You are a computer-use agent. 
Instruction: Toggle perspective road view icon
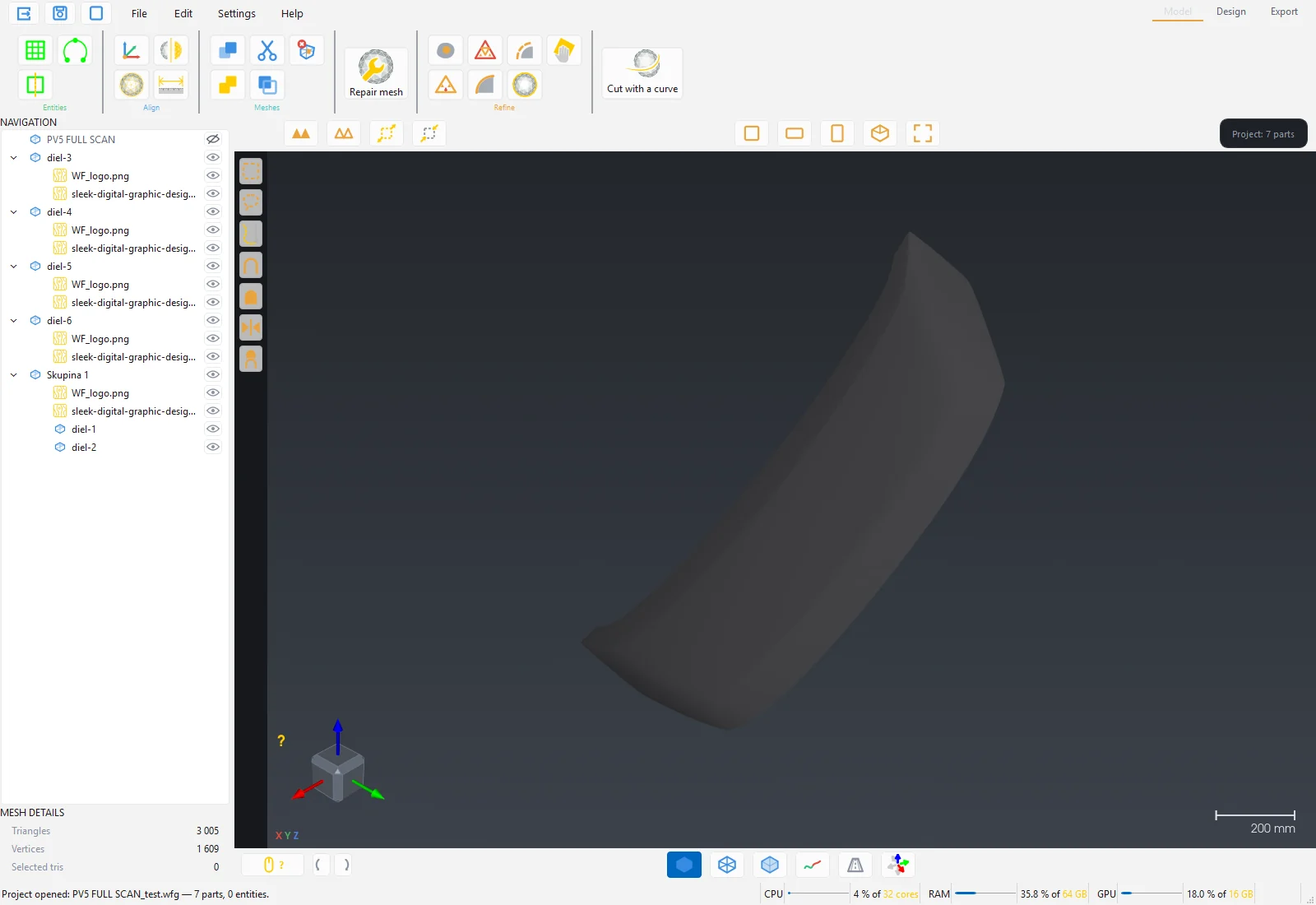coord(855,865)
